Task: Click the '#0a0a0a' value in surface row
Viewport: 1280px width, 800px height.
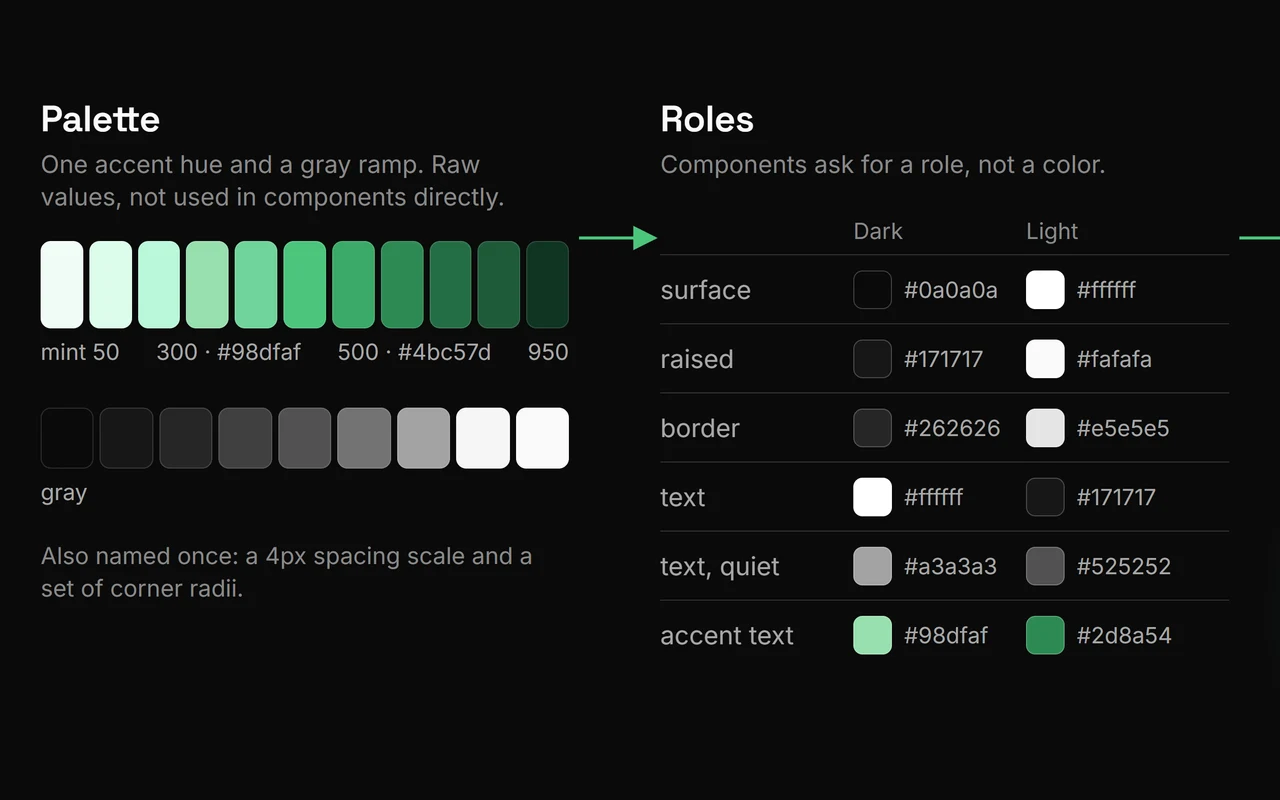Action: pos(951,290)
